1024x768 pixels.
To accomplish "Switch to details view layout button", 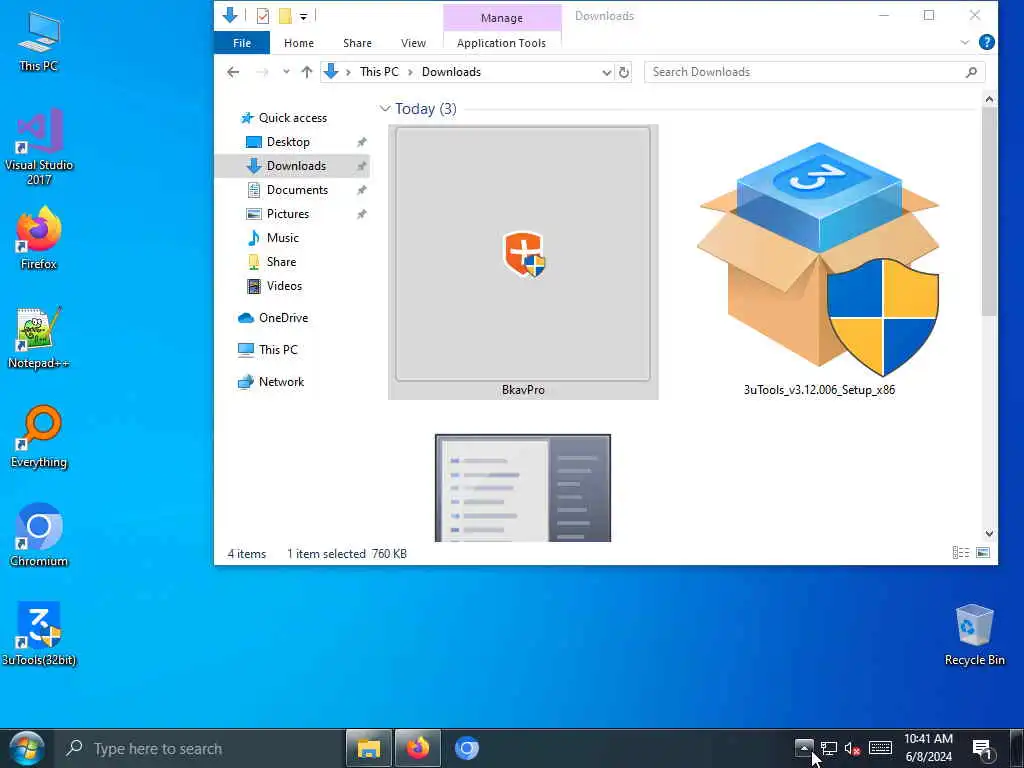I will click(961, 553).
